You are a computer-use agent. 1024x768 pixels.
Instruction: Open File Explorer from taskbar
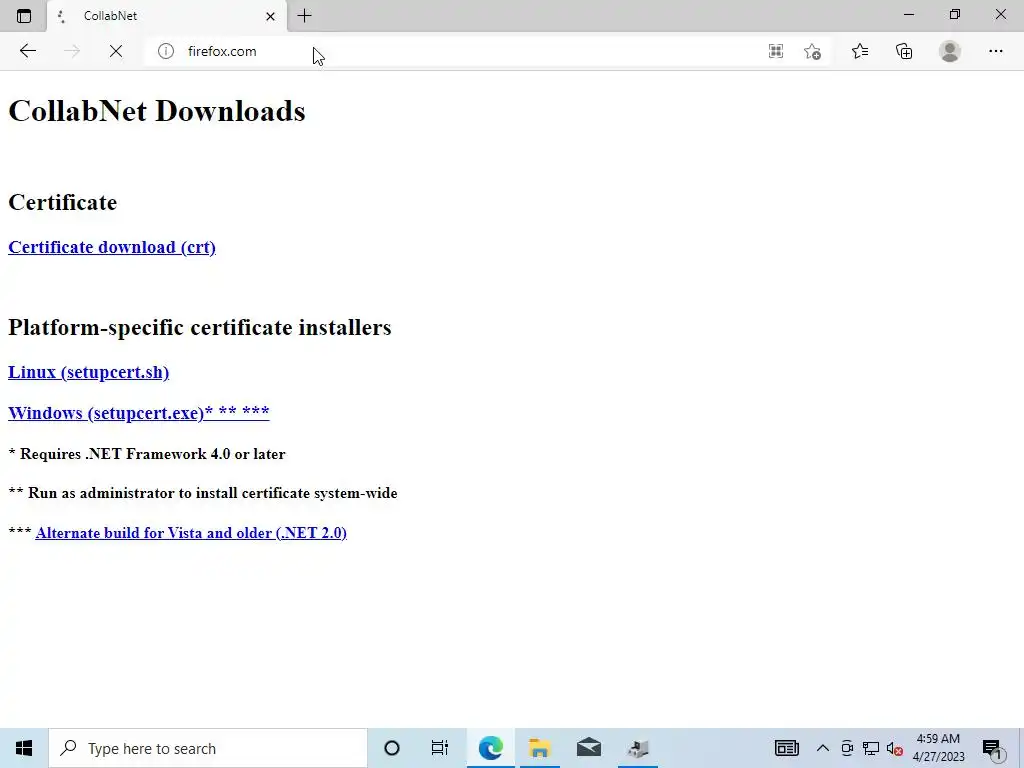[x=539, y=748]
